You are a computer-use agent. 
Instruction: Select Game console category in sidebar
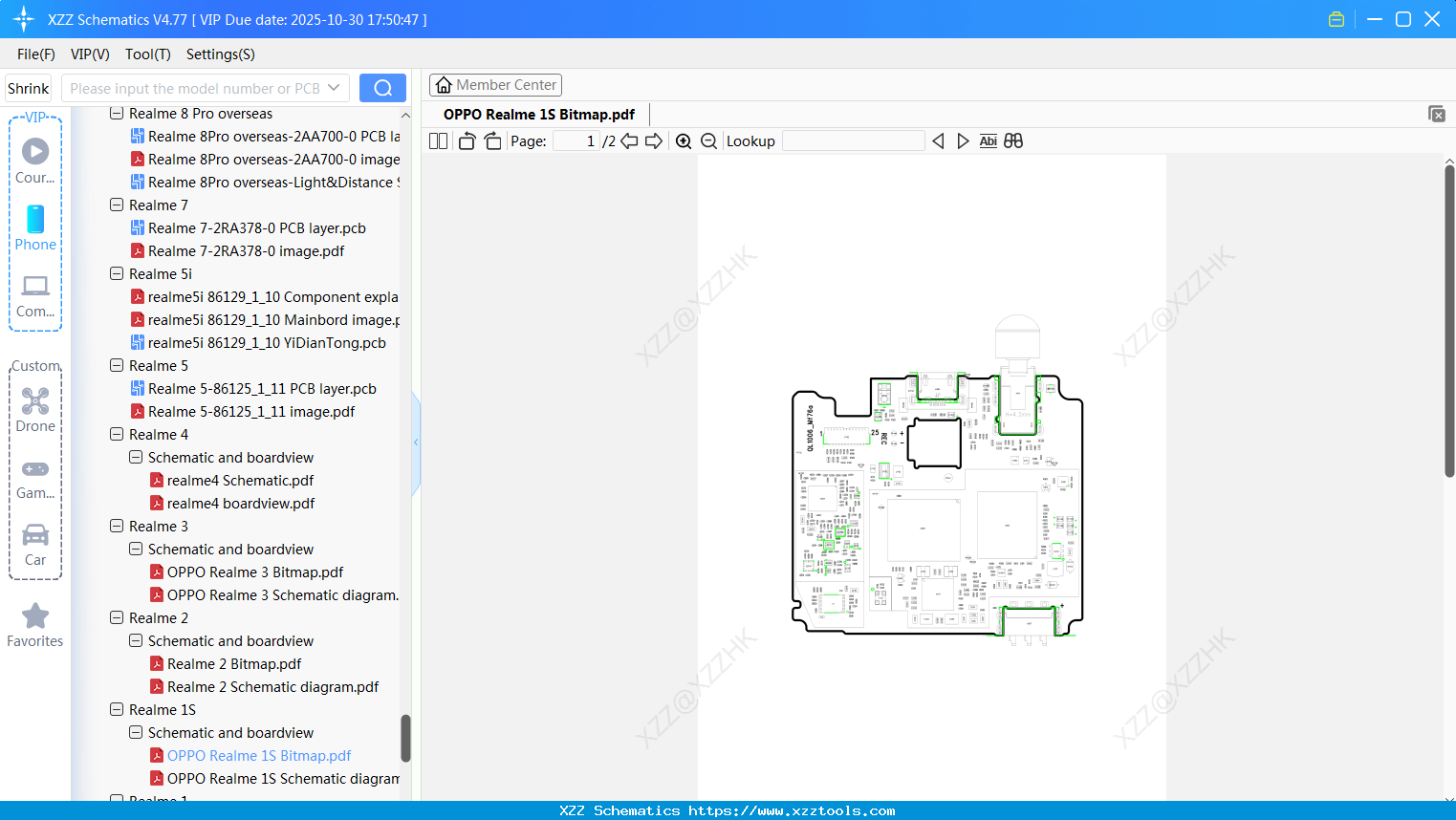35,478
